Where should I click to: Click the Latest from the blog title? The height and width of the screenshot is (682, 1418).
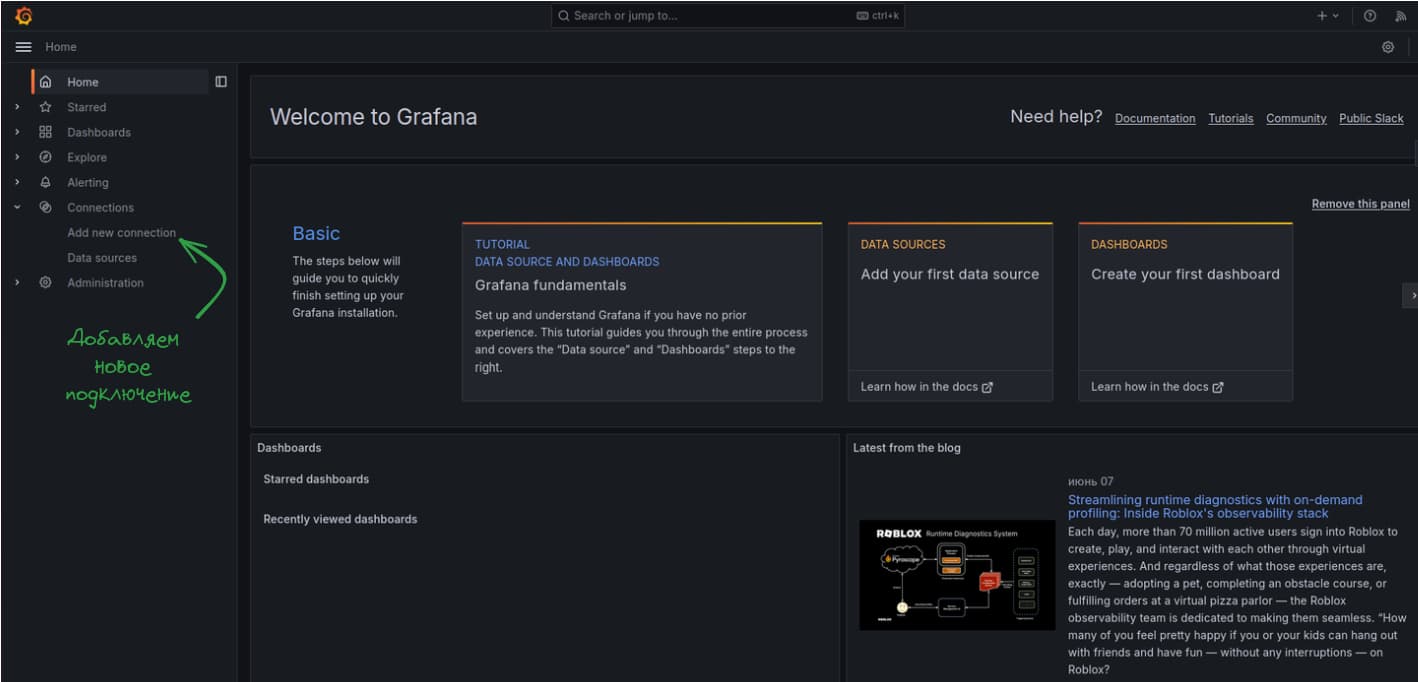[906, 448]
